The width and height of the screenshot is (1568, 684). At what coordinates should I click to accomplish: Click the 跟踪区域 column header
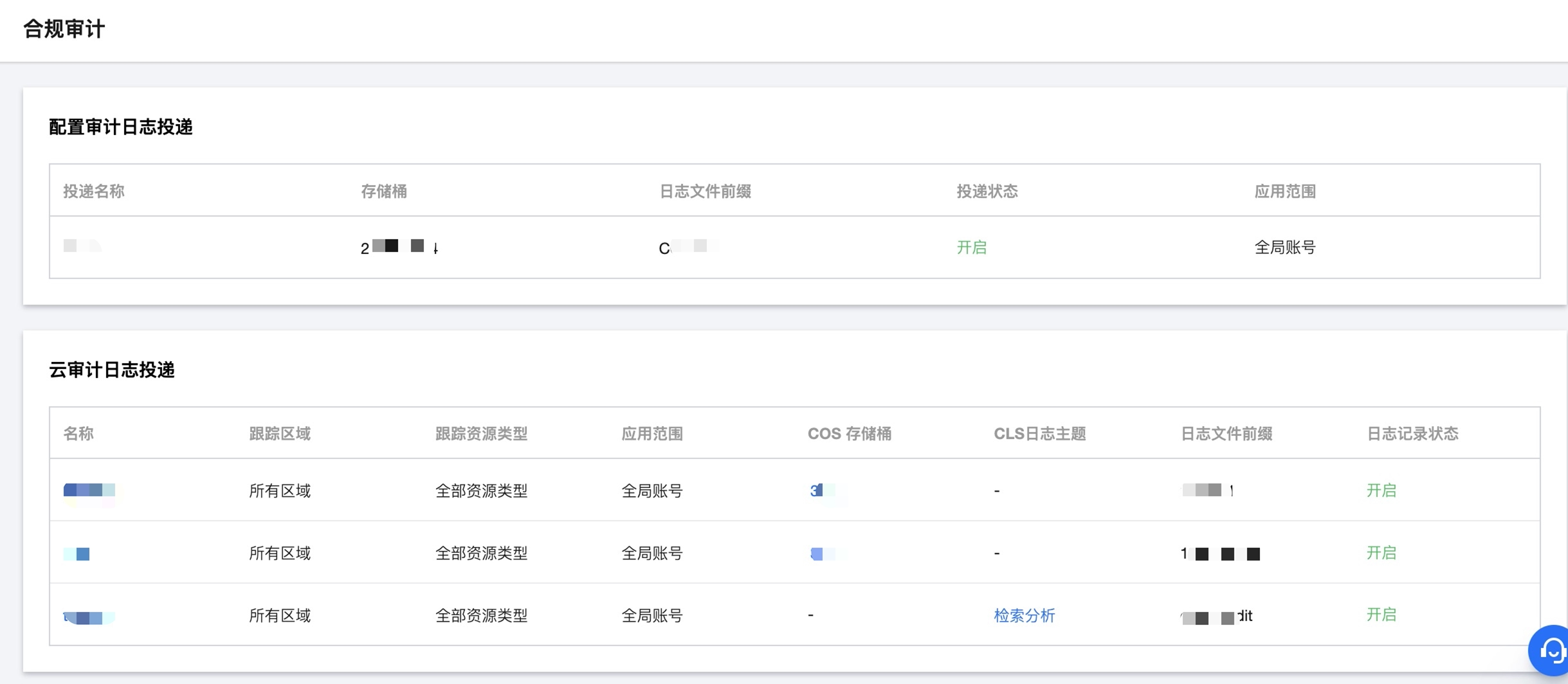pos(280,434)
